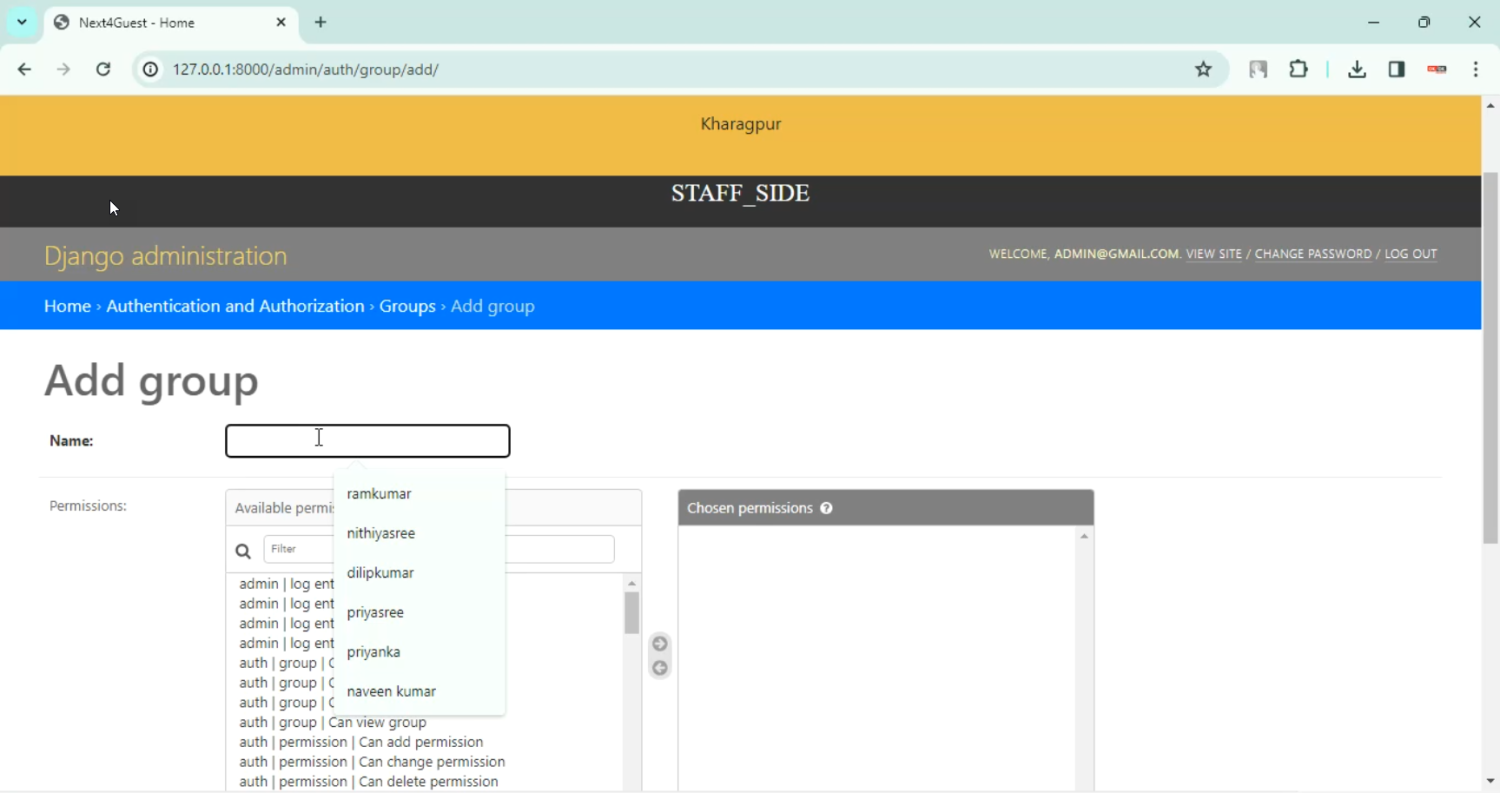Select 'auth | group | Can view group'

(x=333, y=722)
